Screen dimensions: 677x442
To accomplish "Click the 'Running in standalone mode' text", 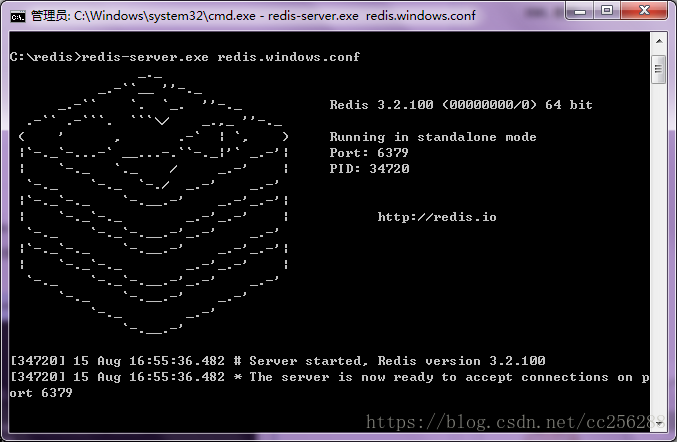I will click(x=433, y=137).
